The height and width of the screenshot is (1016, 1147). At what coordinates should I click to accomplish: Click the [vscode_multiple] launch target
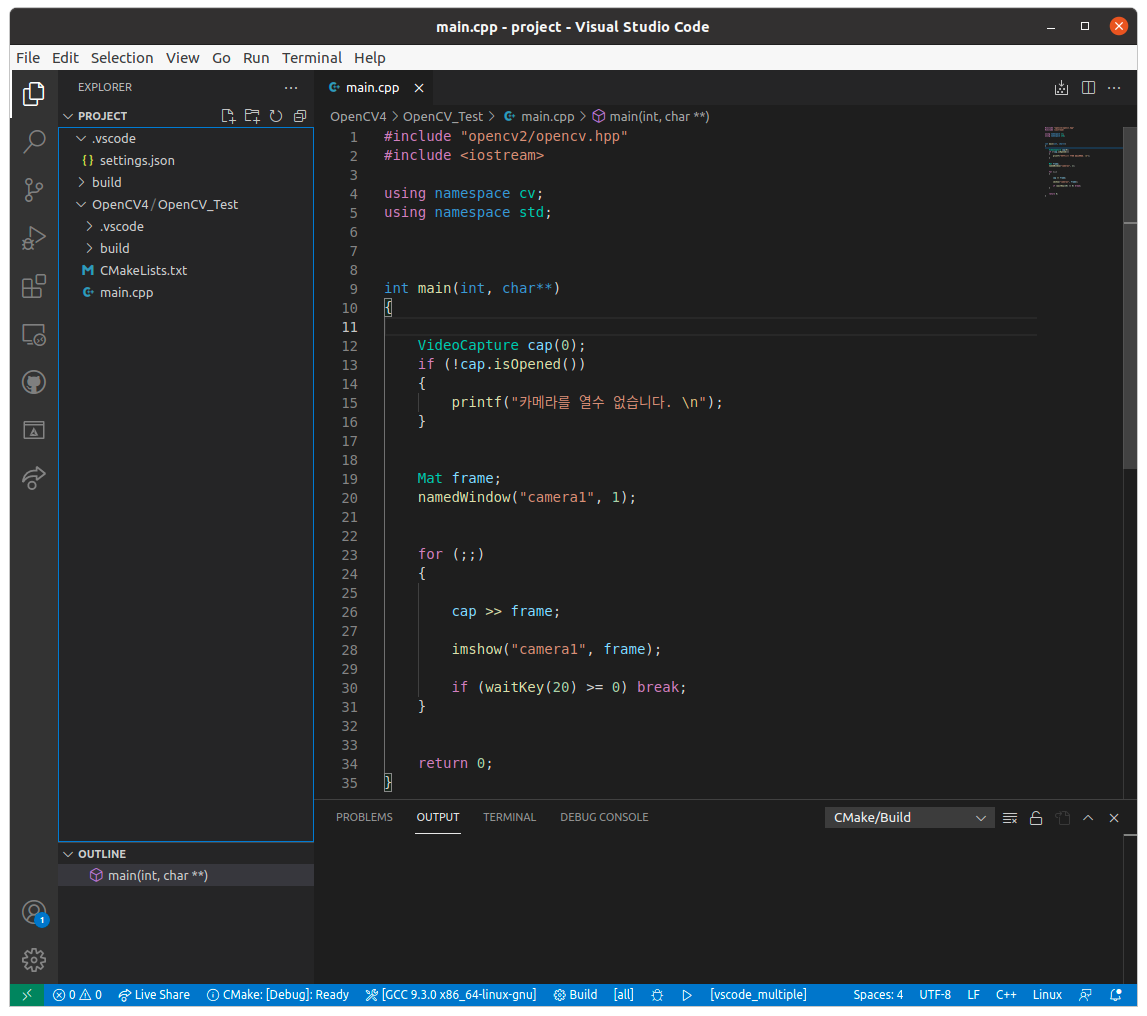pyautogui.click(x=758, y=995)
